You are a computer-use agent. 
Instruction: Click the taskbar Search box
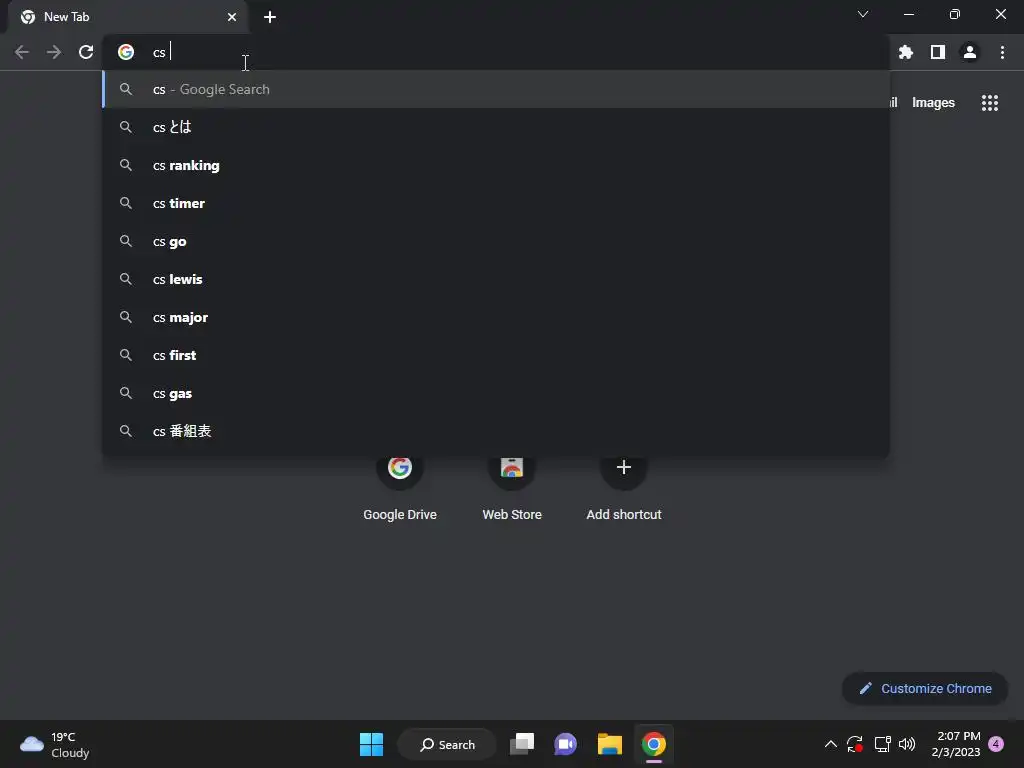[447, 744]
